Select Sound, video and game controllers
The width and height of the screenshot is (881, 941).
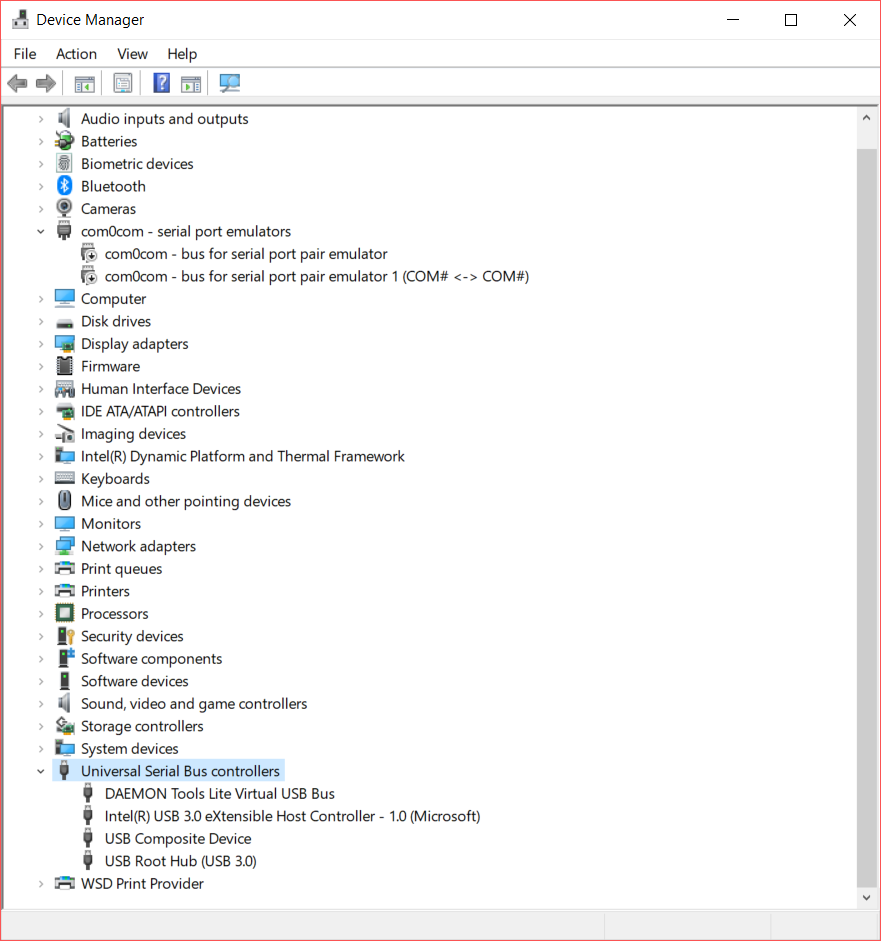(194, 703)
